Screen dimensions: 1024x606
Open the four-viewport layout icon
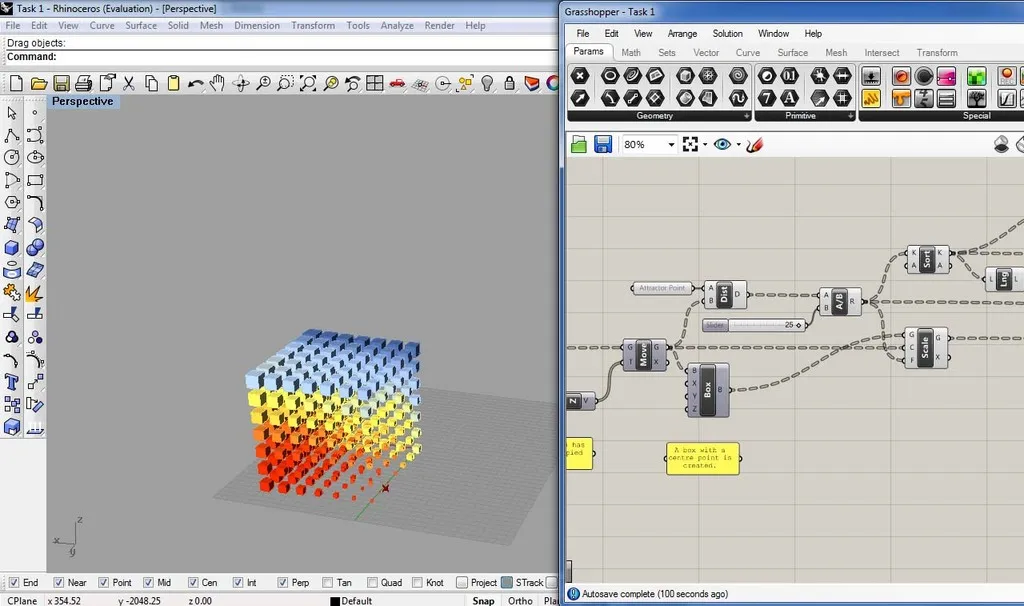tap(375, 83)
